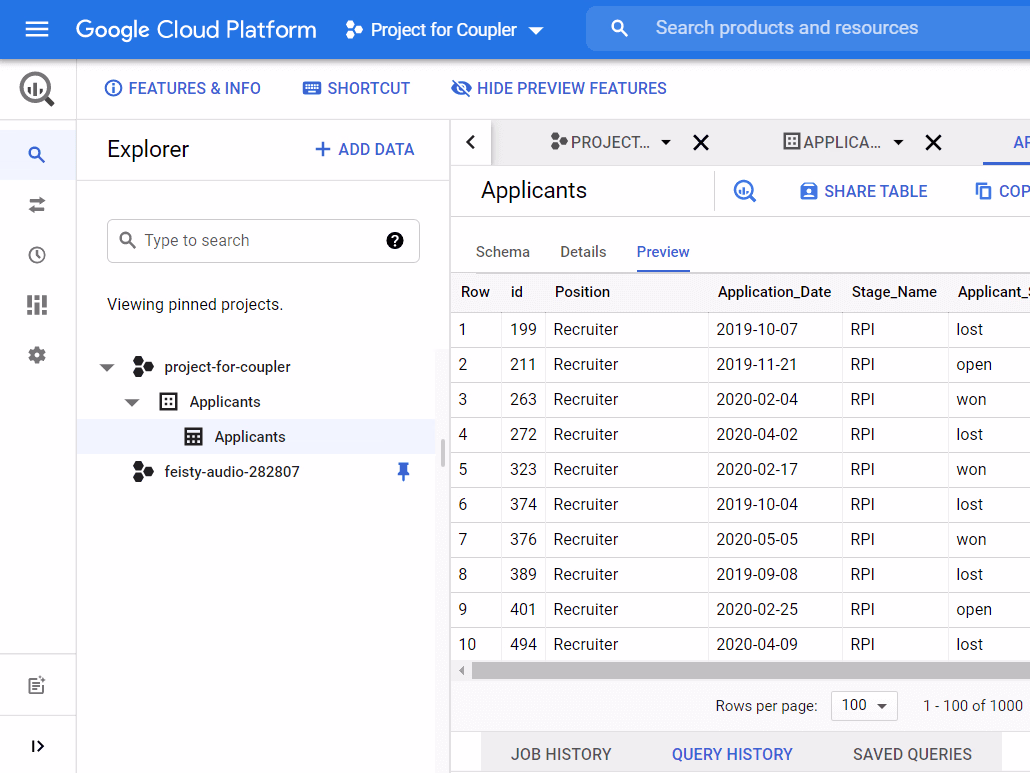Image resolution: width=1030 pixels, height=773 pixels.
Task: Click the Share Table button
Action: pyautogui.click(x=863, y=191)
